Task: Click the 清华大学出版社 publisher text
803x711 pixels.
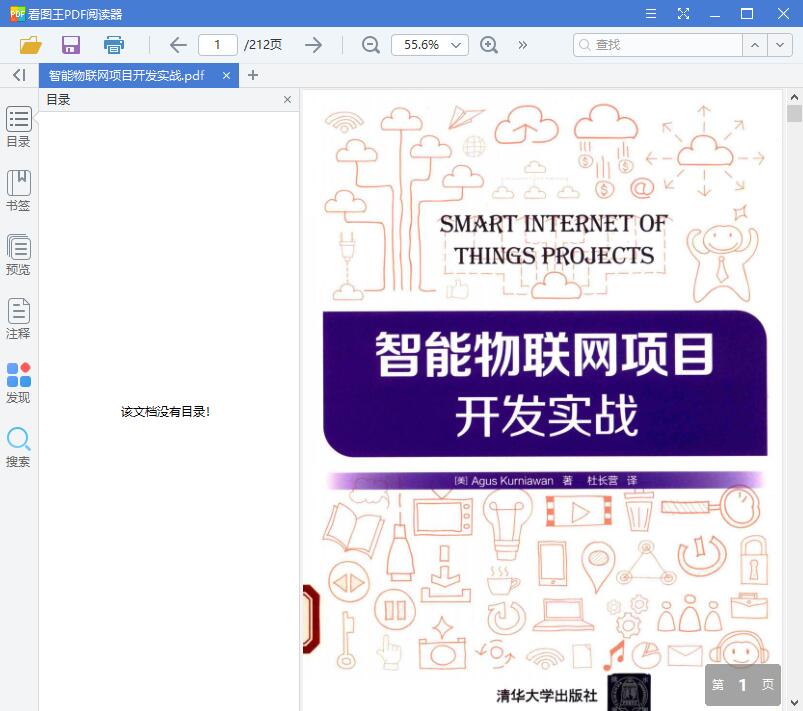Action: click(x=546, y=695)
